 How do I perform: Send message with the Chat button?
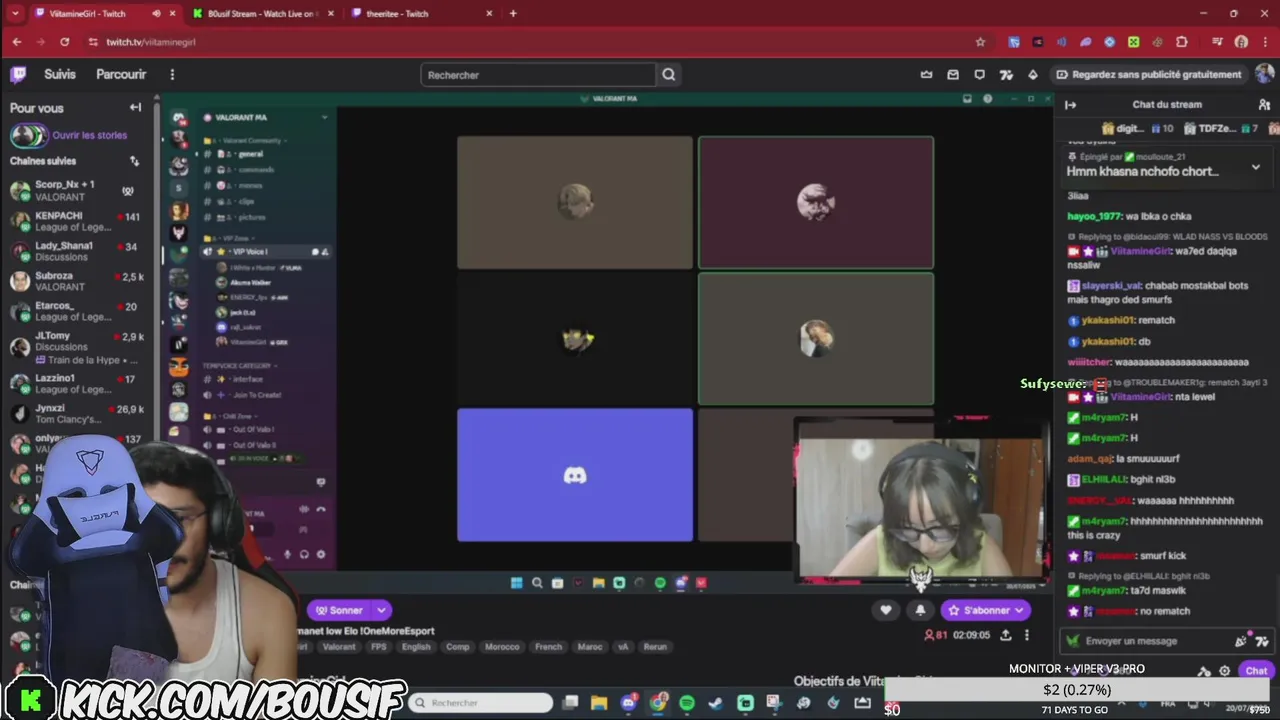click(1256, 671)
